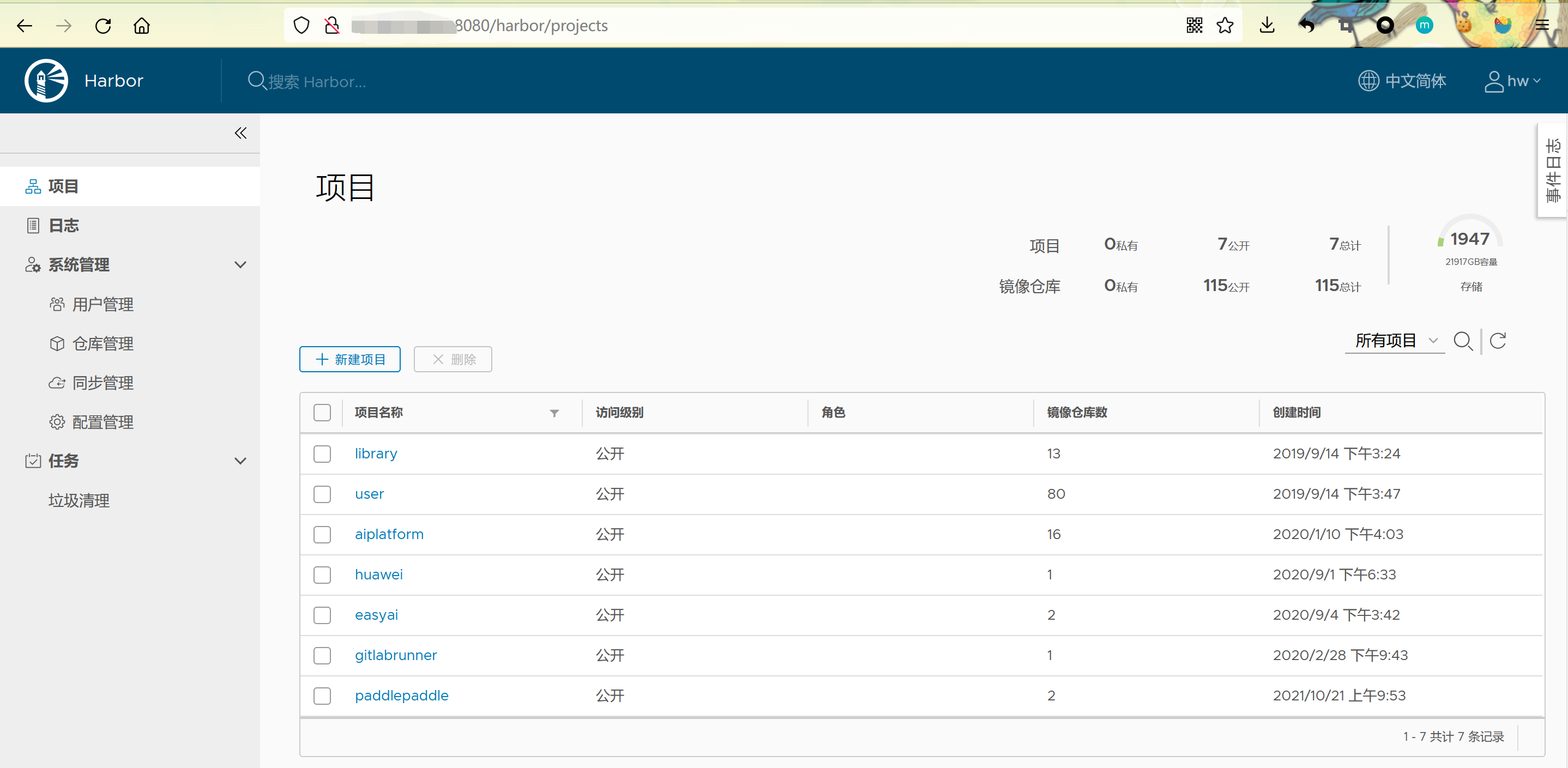Refresh the project list
Viewport: 1568px width, 768px height.
coord(1498,341)
